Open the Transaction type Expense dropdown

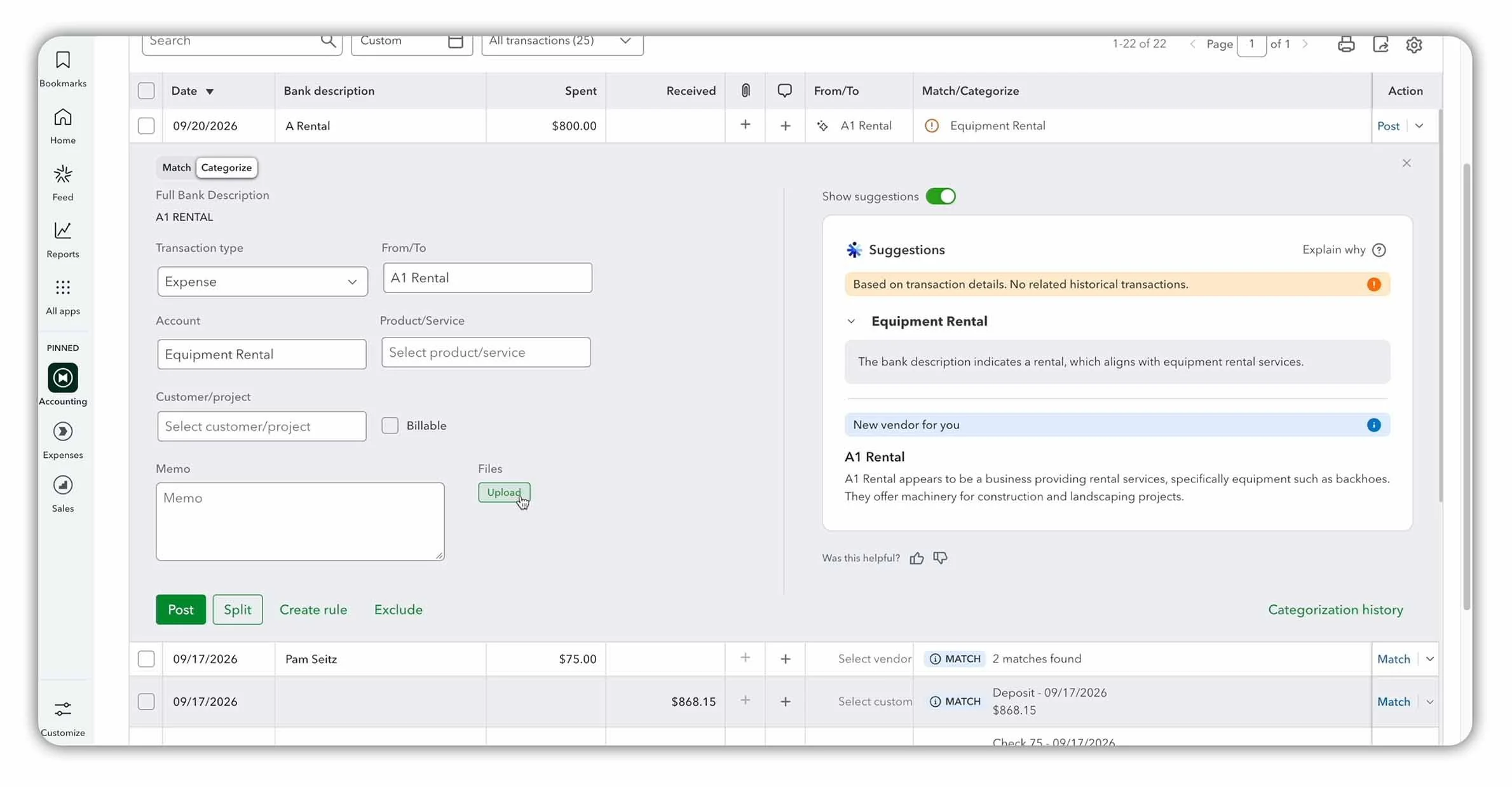click(262, 282)
